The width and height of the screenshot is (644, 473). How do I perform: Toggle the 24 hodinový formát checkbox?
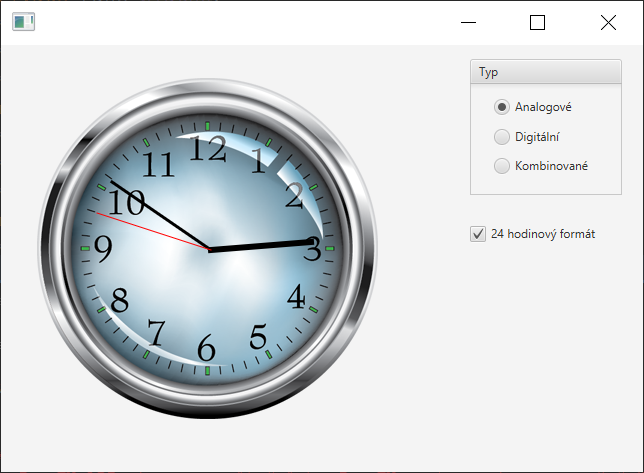point(478,234)
